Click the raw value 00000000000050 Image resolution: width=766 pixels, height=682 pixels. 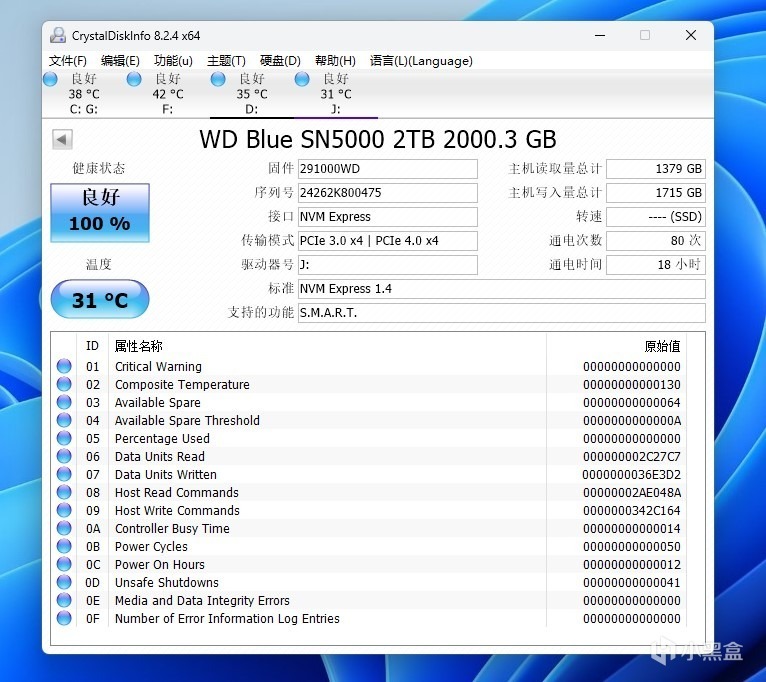tap(632, 546)
